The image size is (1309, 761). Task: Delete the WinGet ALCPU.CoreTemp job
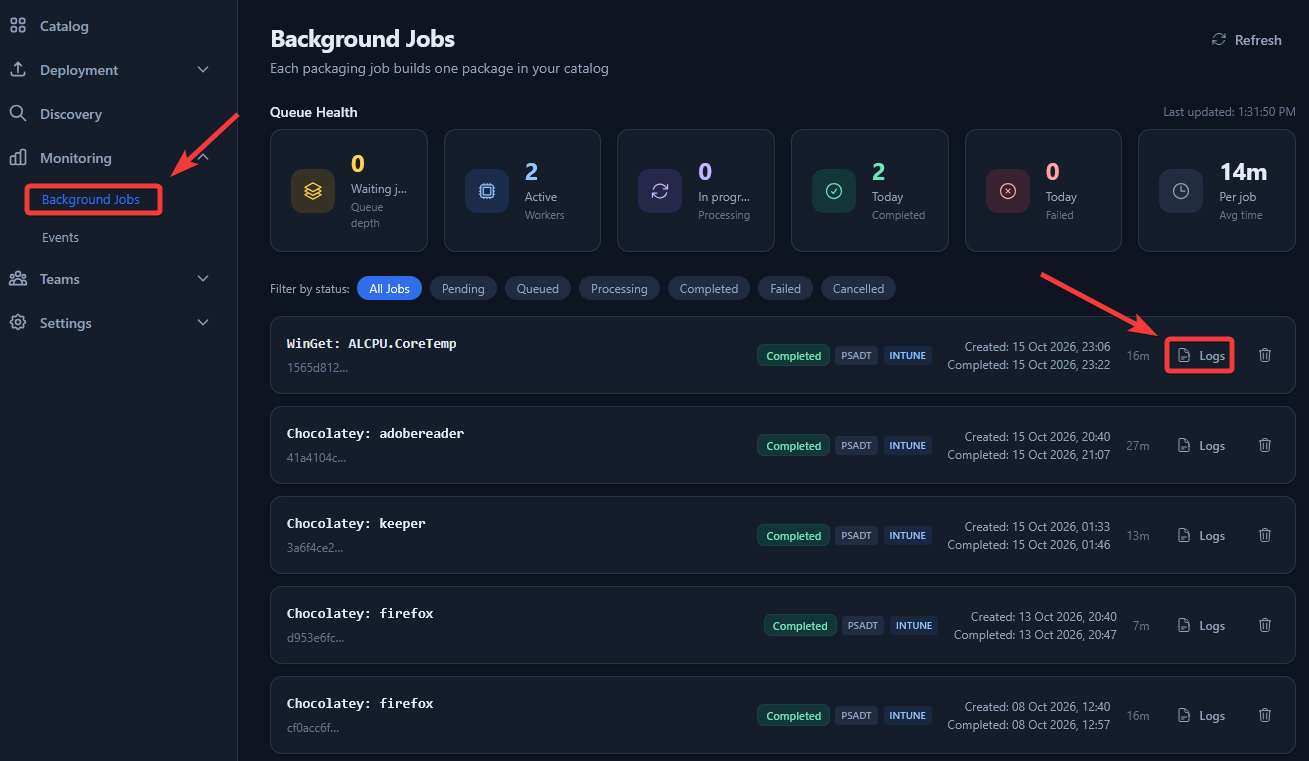point(1265,355)
